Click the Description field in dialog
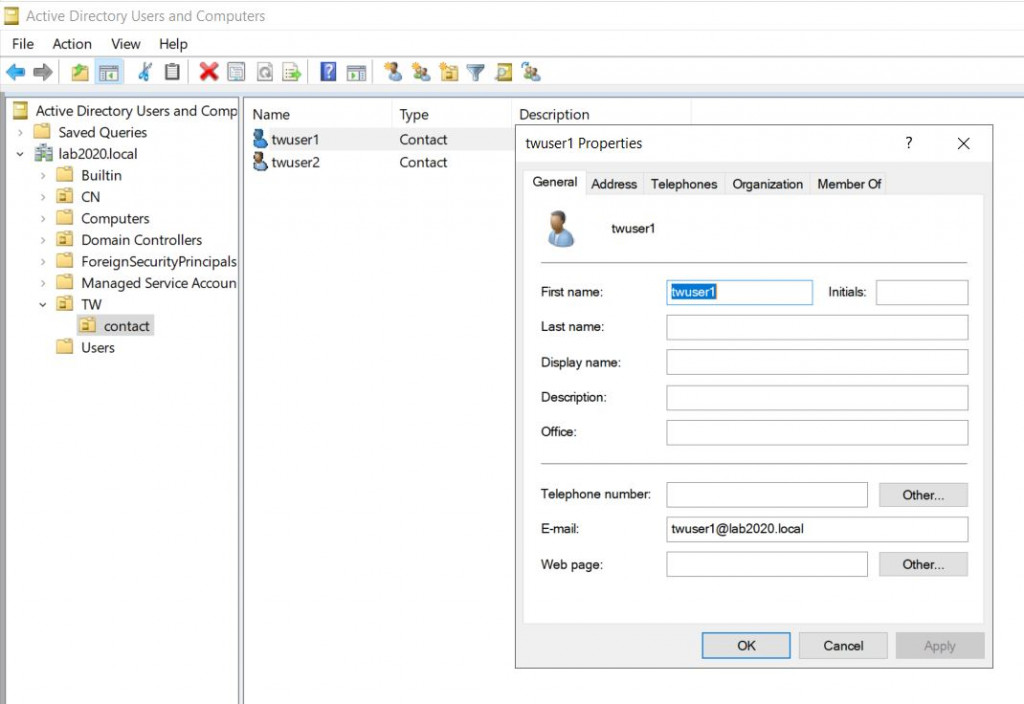 point(817,397)
